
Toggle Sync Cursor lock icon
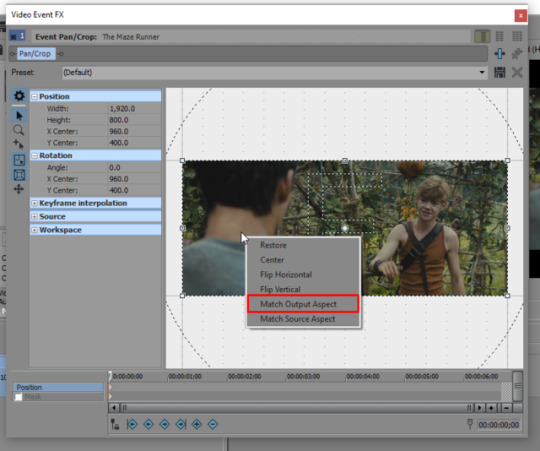click(115, 424)
